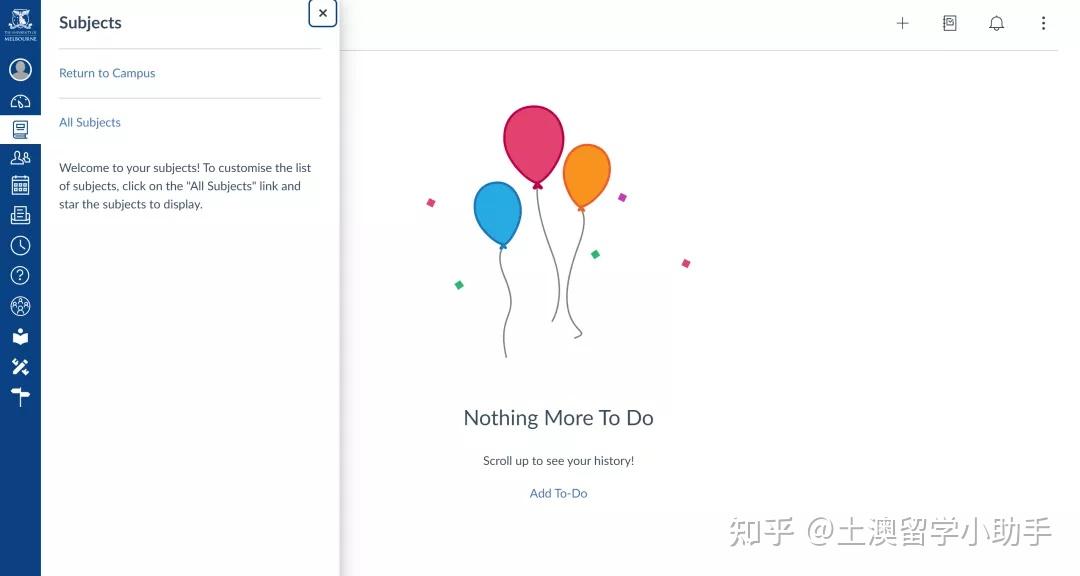Open the Dashboard from the sidebar

[20, 100]
